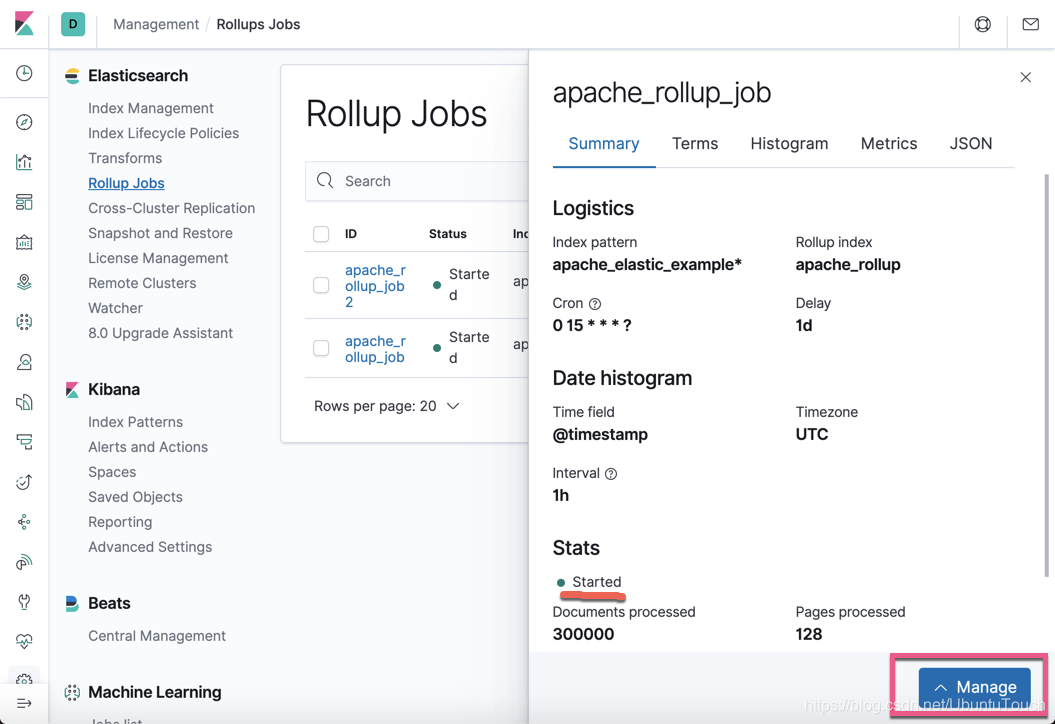
Task: Switch to the Histogram tab
Action: coord(789,144)
